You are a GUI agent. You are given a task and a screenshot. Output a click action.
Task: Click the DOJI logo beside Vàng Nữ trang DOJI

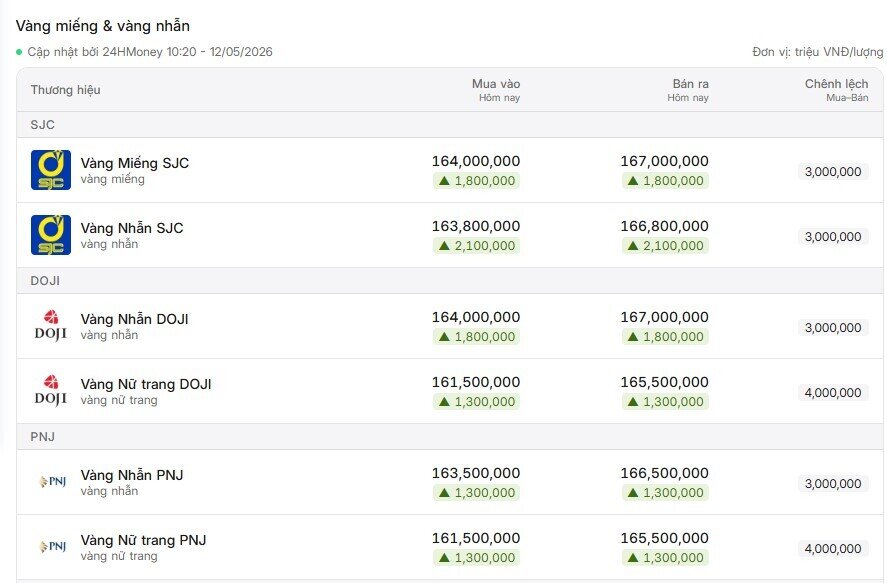pos(51,391)
